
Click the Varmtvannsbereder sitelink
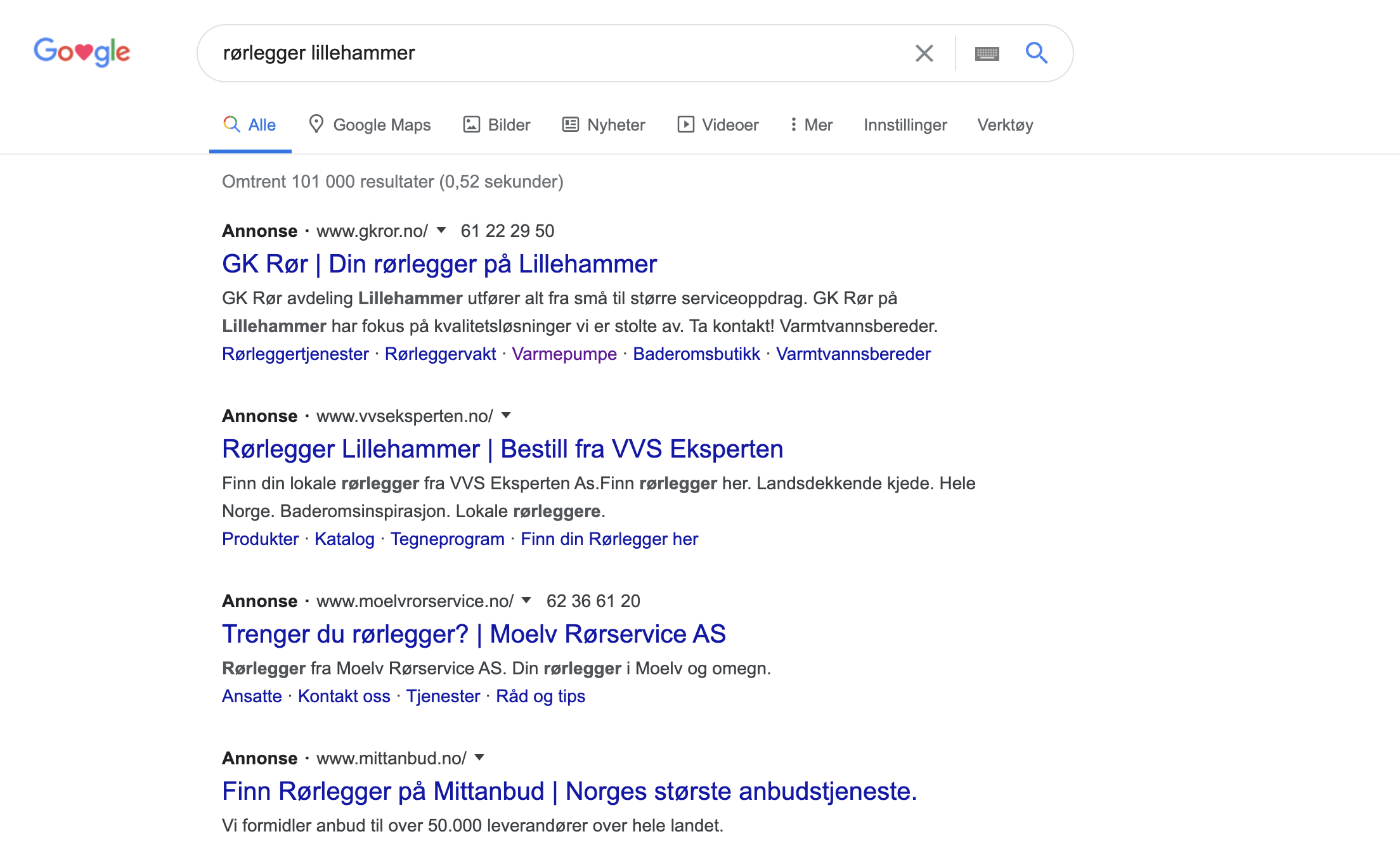[x=853, y=354]
